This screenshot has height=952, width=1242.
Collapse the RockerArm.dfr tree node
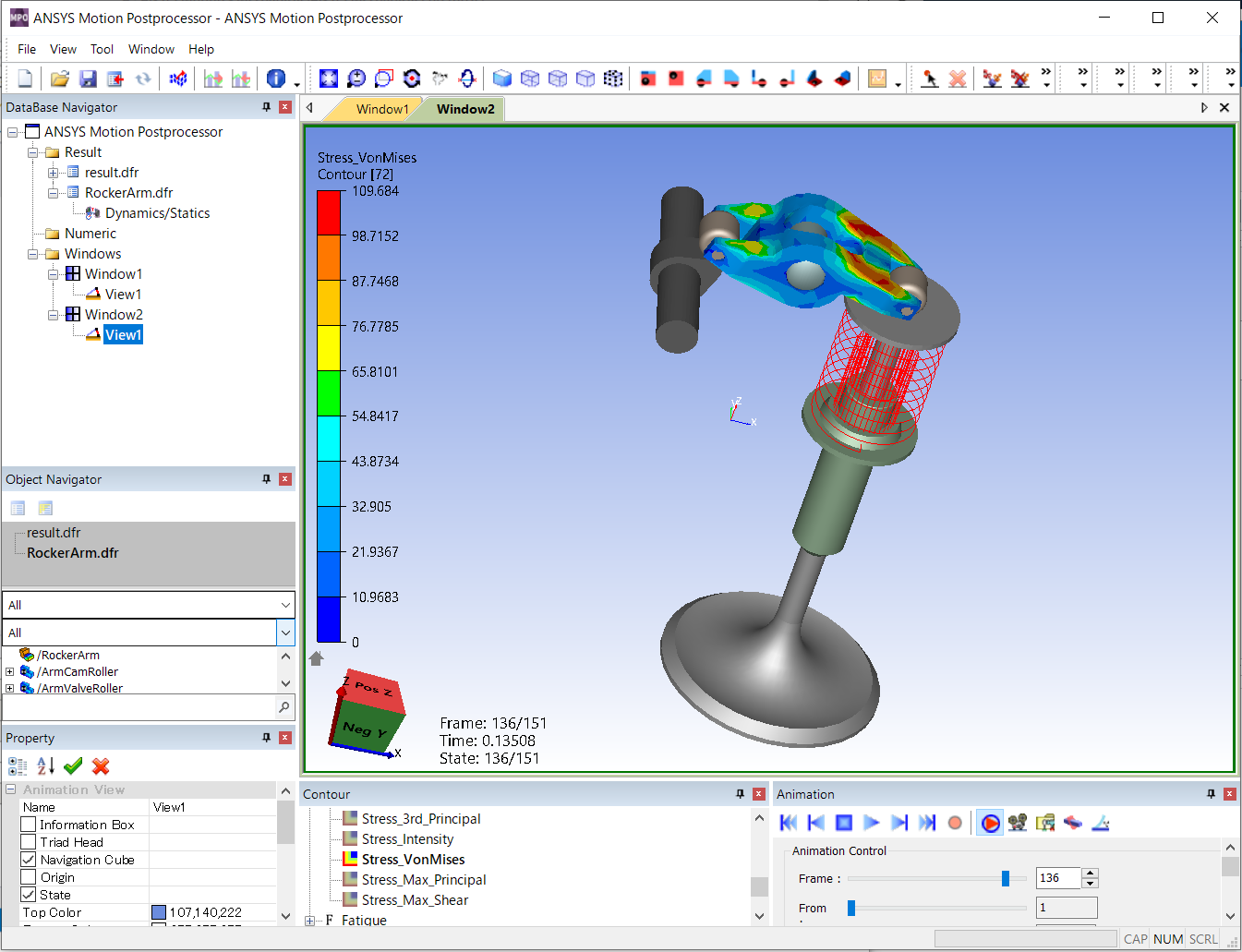(54, 193)
